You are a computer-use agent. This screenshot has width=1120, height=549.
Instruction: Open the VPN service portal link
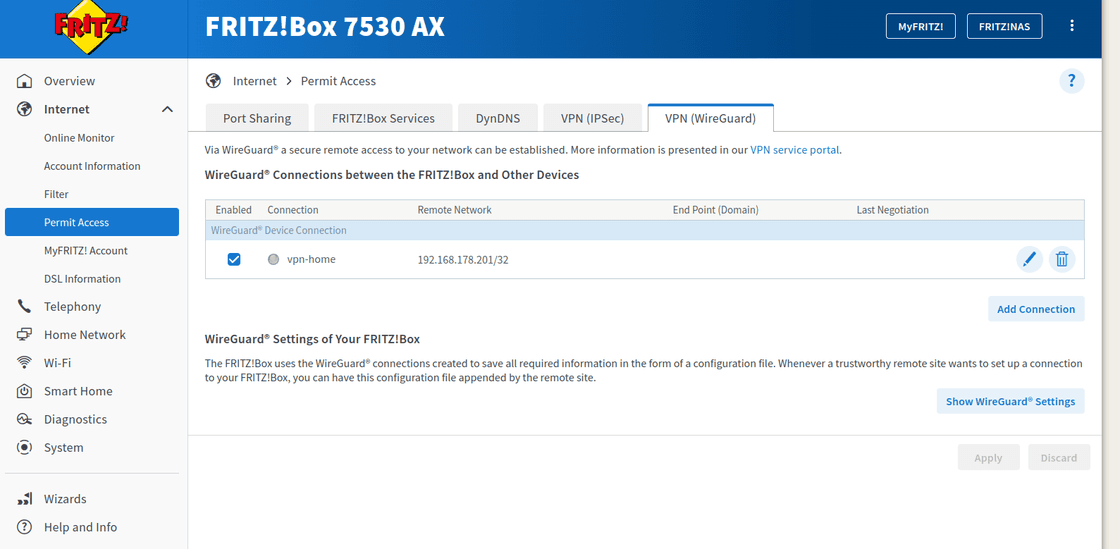click(x=794, y=150)
